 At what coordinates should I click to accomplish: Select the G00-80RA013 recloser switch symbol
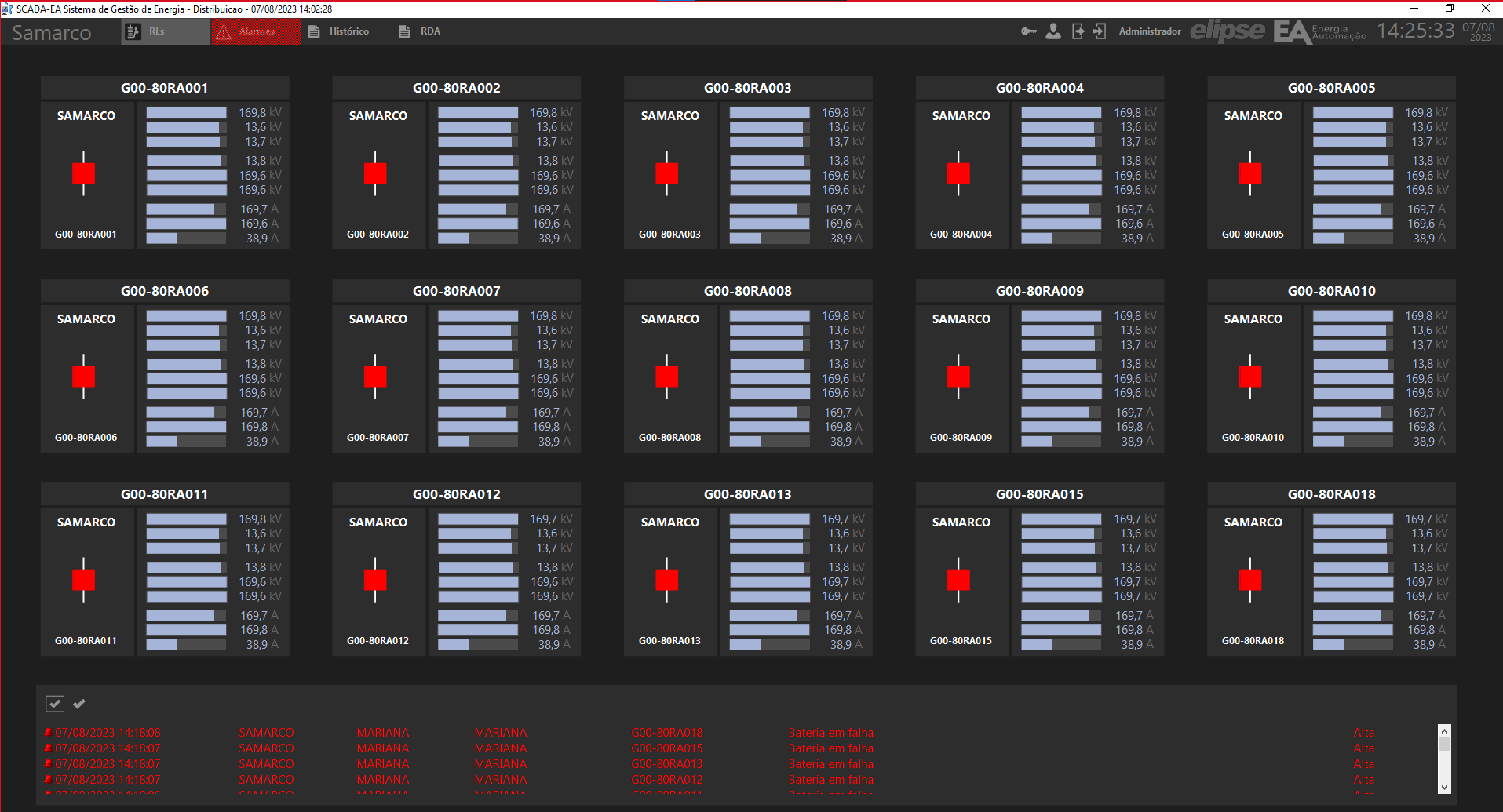[x=667, y=580]
